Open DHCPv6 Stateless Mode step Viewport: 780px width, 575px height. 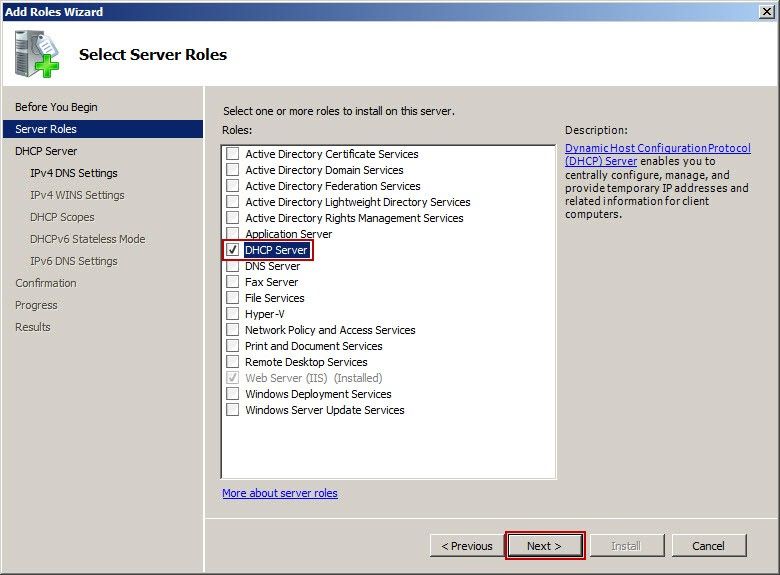(x=88, y=239)
